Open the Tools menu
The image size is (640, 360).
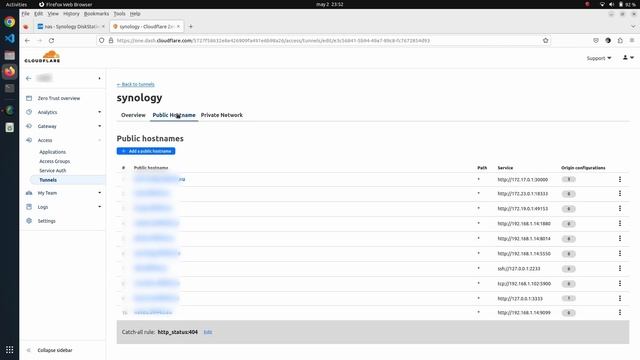(x=119, y=13)
